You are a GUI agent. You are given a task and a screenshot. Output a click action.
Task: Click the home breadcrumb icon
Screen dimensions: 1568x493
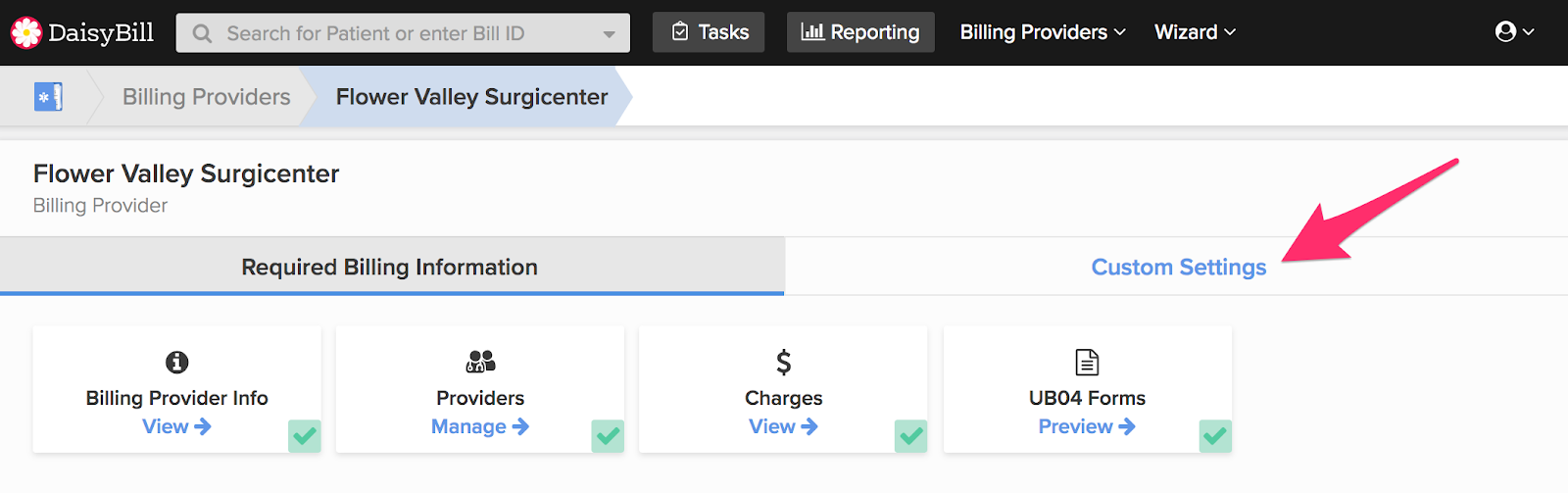(x=48, y=97)
